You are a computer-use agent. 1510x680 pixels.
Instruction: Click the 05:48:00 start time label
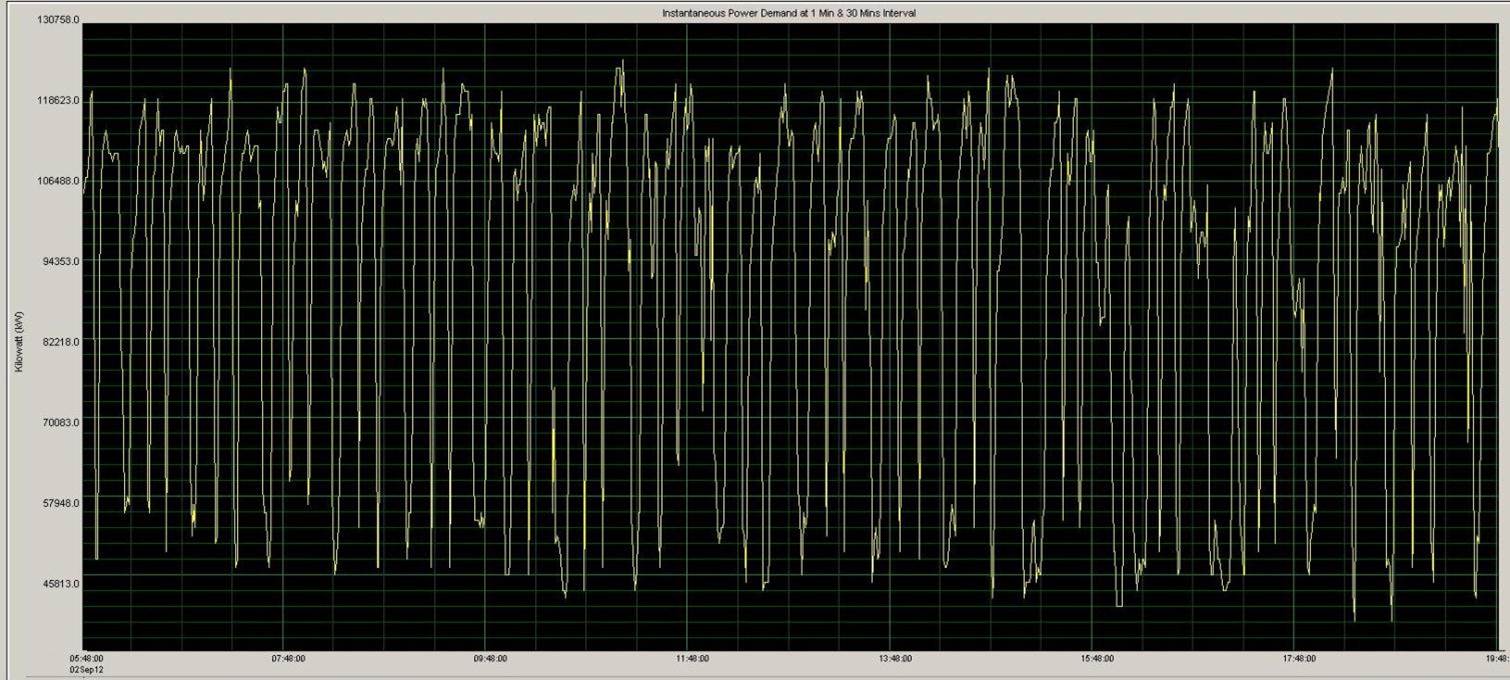[x=86, y=659]
